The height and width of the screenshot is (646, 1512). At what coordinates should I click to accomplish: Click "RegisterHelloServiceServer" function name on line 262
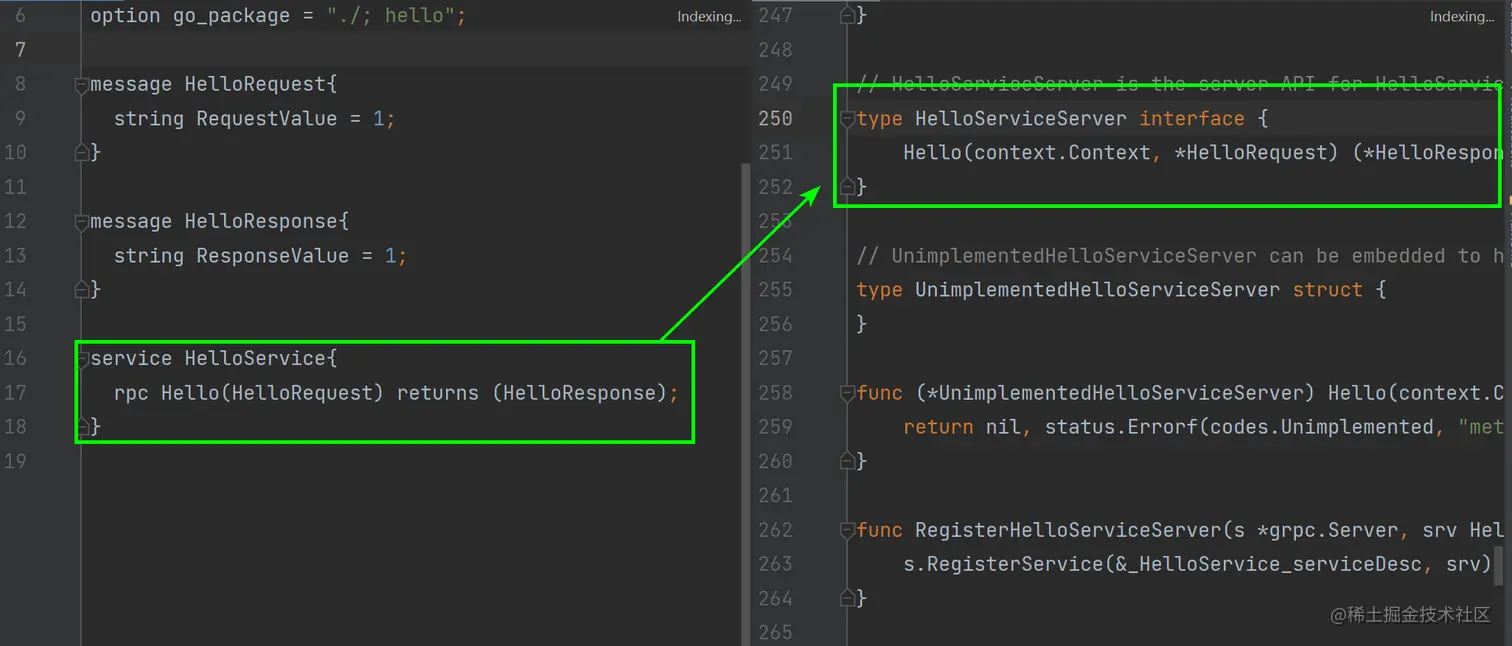point(1068,530)
